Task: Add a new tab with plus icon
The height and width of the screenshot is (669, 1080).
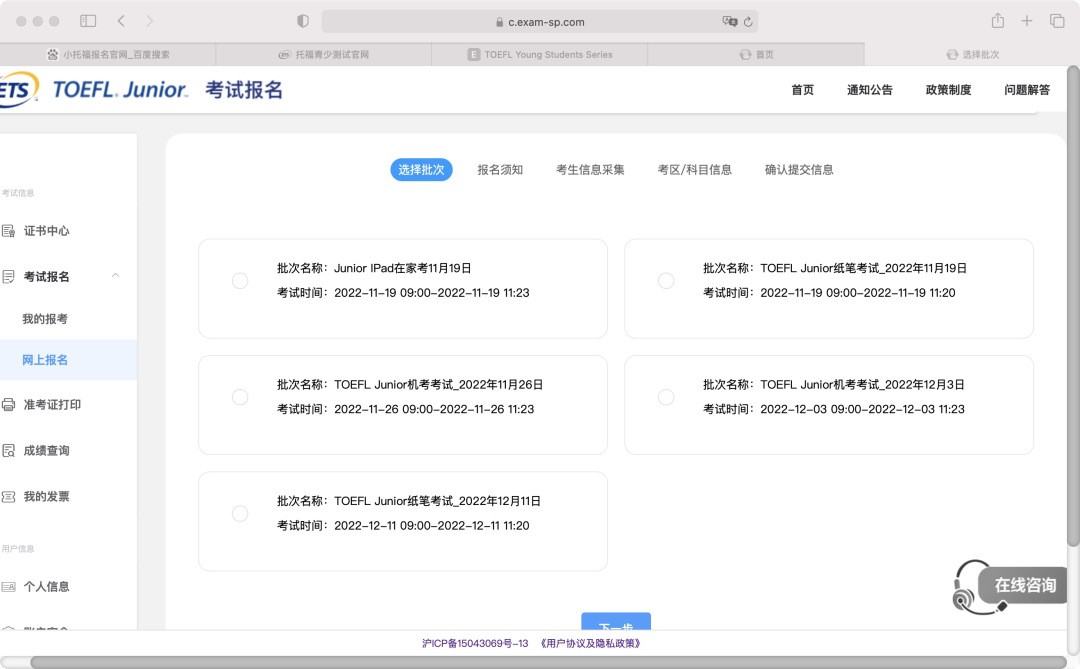Action: [x=1027, y=21]
